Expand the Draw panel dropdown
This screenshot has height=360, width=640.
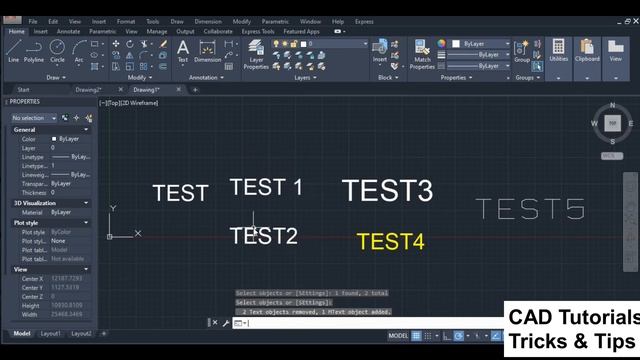point(56,77)
